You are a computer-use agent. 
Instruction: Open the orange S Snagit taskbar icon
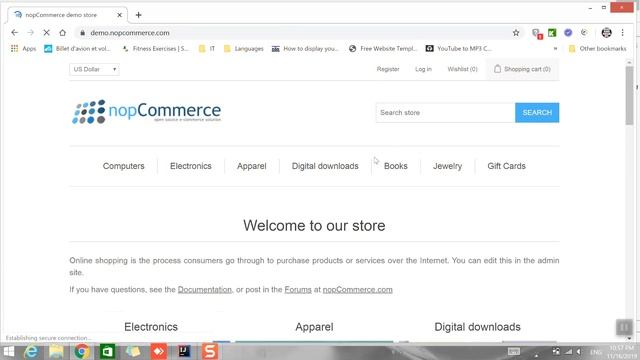coord(210,351)
